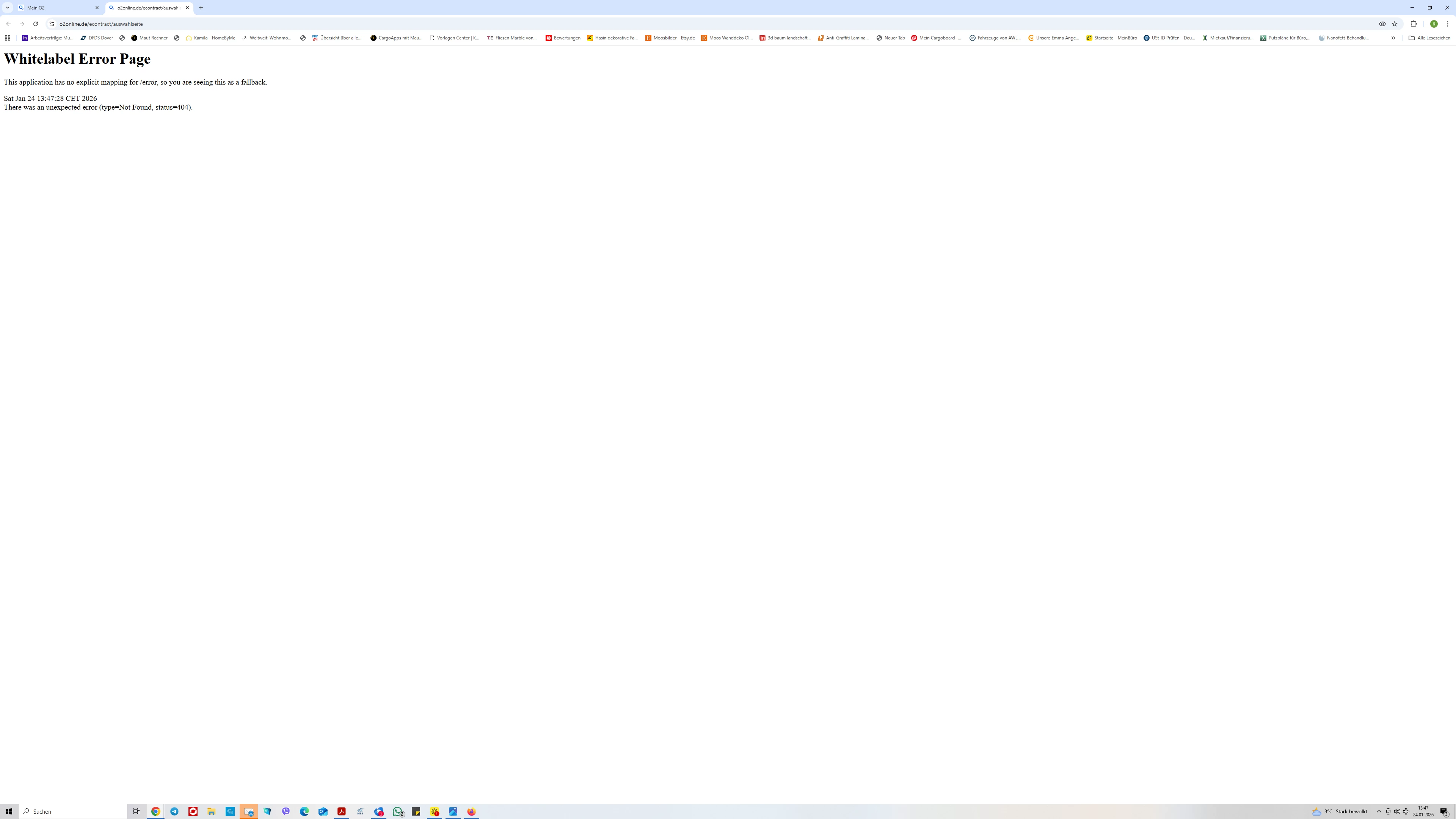Show hidden bookmarks overflow chevron
The width and height of the screenshot is (1456, 819).
[x=1393, y=38]
